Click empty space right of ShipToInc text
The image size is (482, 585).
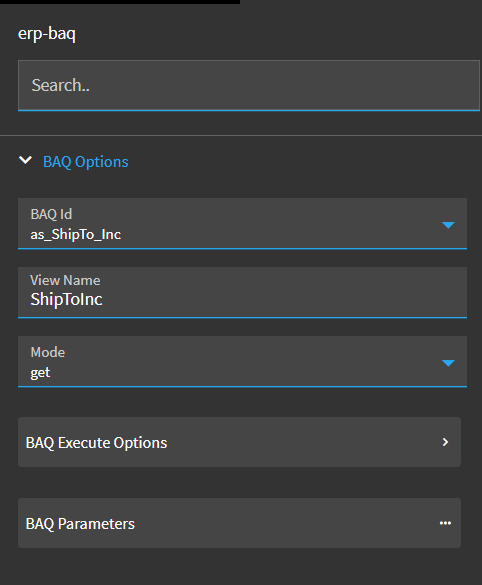(284, 299)
